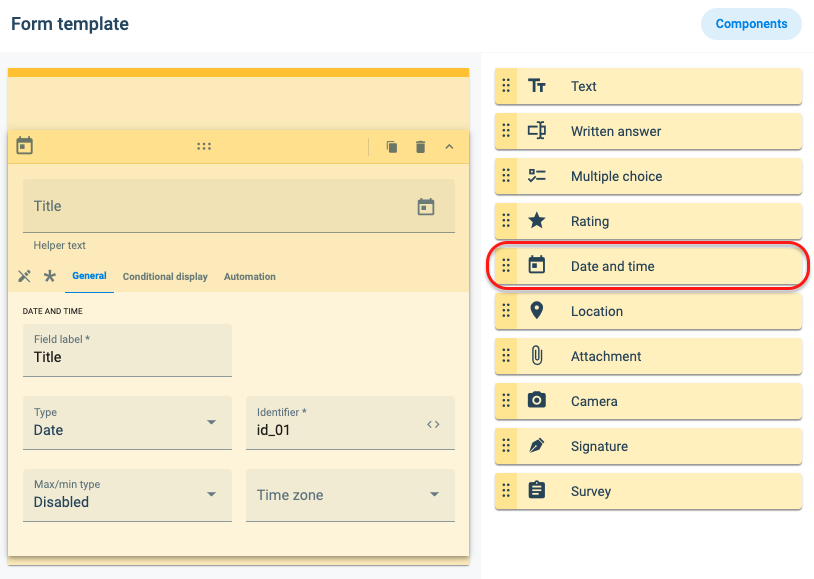Open the Automation tab
Viewport: 814px width, 579px height.
250,277
